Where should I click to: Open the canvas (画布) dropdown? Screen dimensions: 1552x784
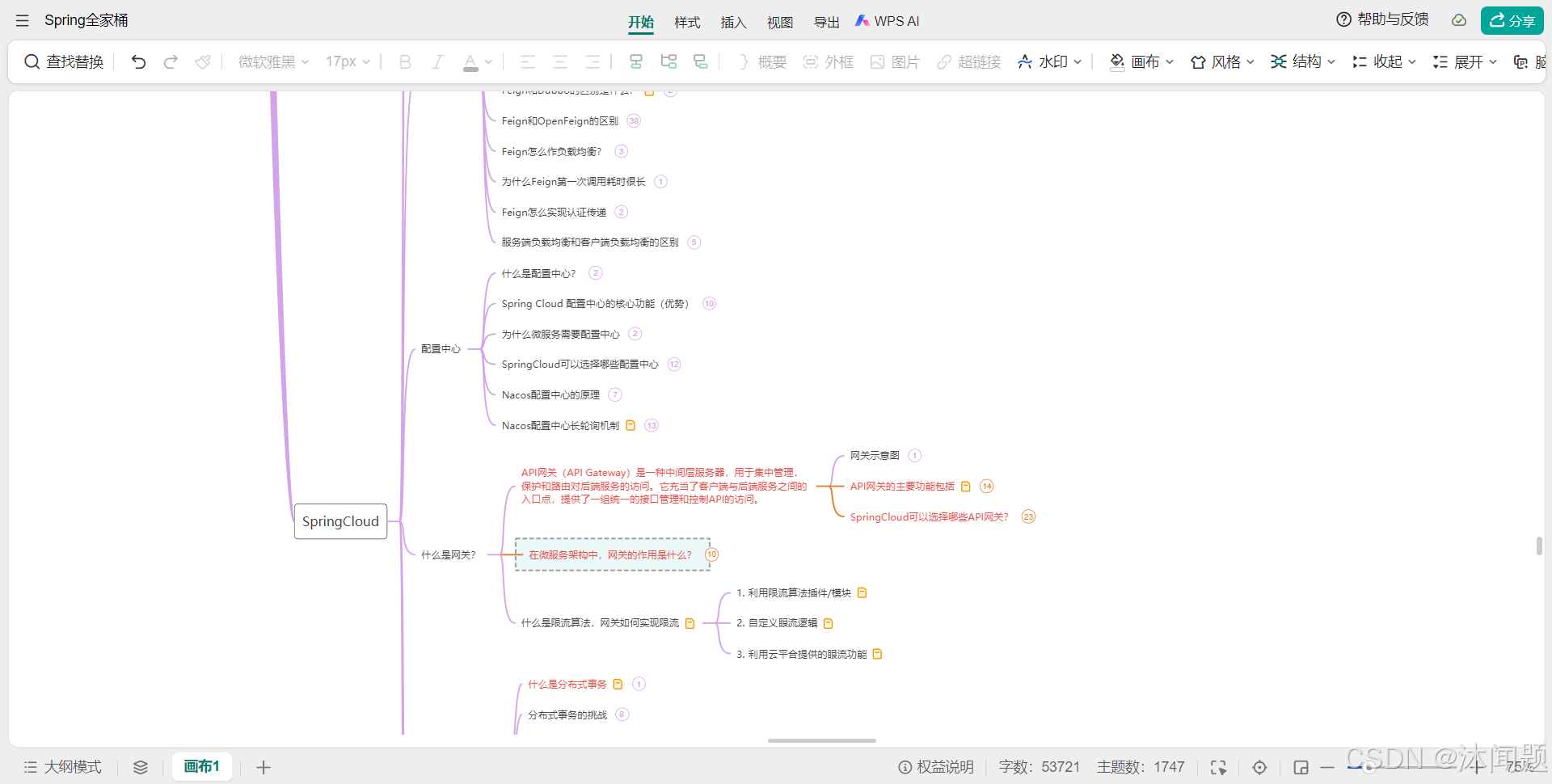[1142, 61]
